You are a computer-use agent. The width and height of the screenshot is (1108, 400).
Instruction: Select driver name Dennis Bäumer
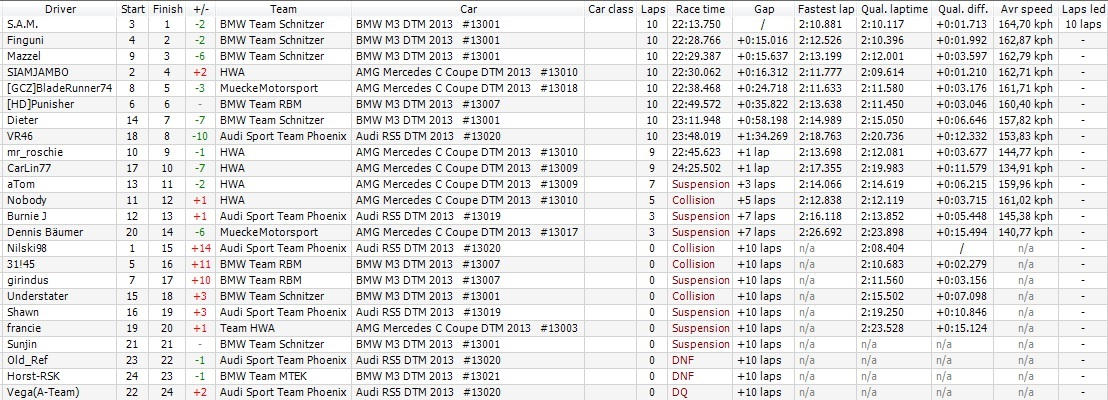click(x=44, y=232)
